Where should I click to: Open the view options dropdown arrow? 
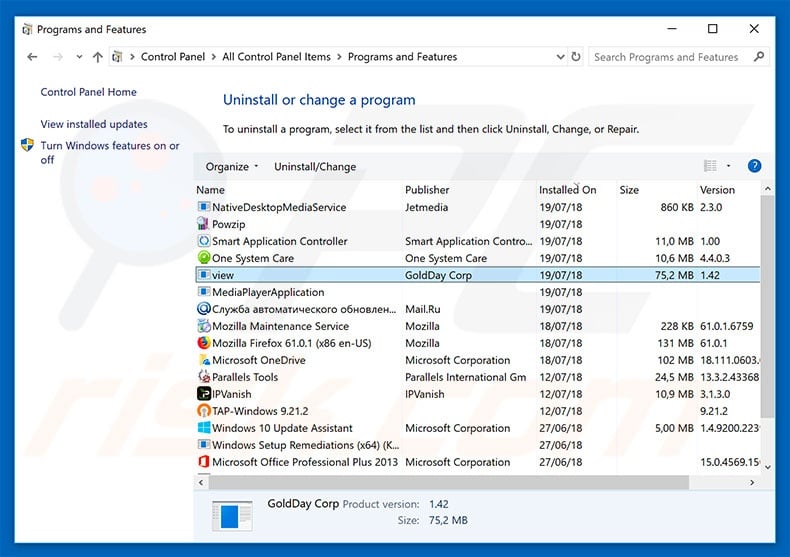point(728,166)
